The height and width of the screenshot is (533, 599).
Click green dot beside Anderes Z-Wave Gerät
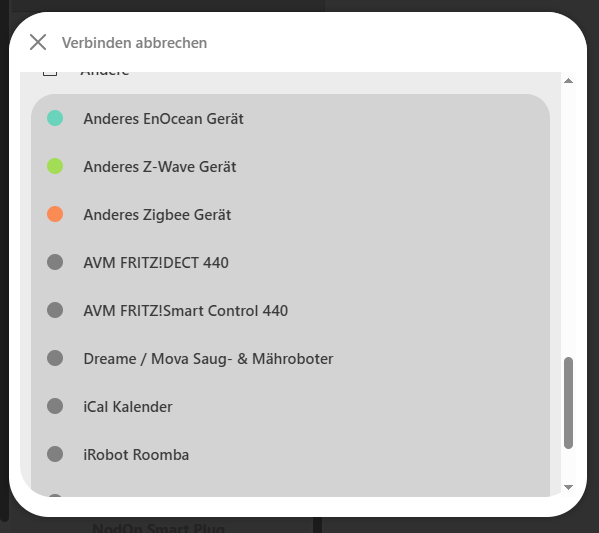tap(55, 166)
